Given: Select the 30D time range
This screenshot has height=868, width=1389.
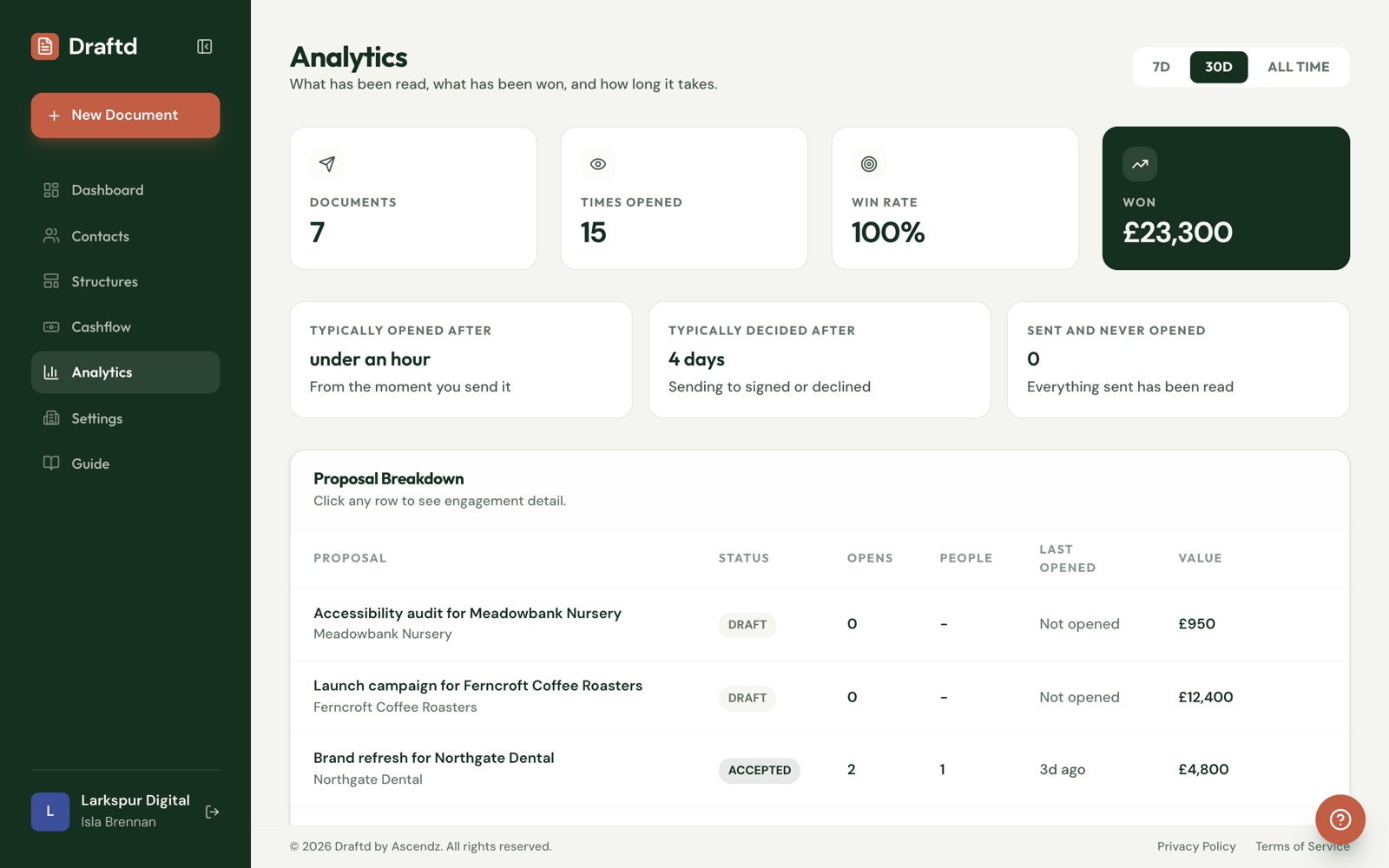Looking at the screenshot, I should click(x=1218, y=67).
